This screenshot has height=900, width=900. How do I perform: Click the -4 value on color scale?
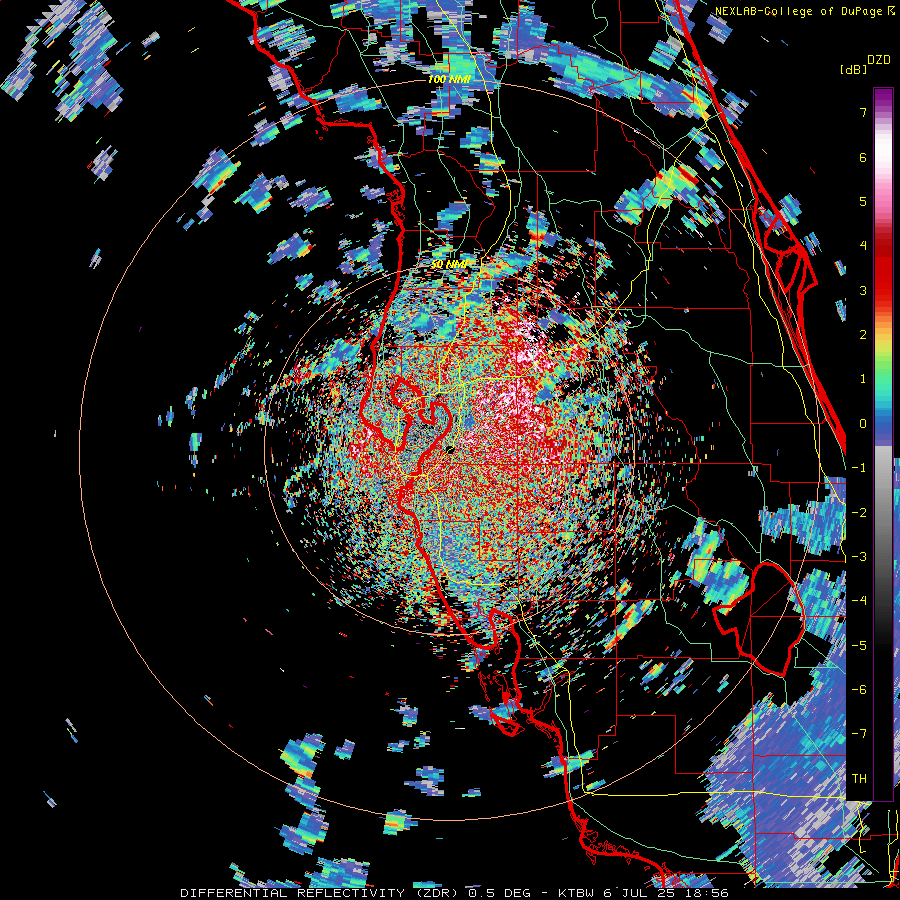pyautogui.click(x=859, y=601)
